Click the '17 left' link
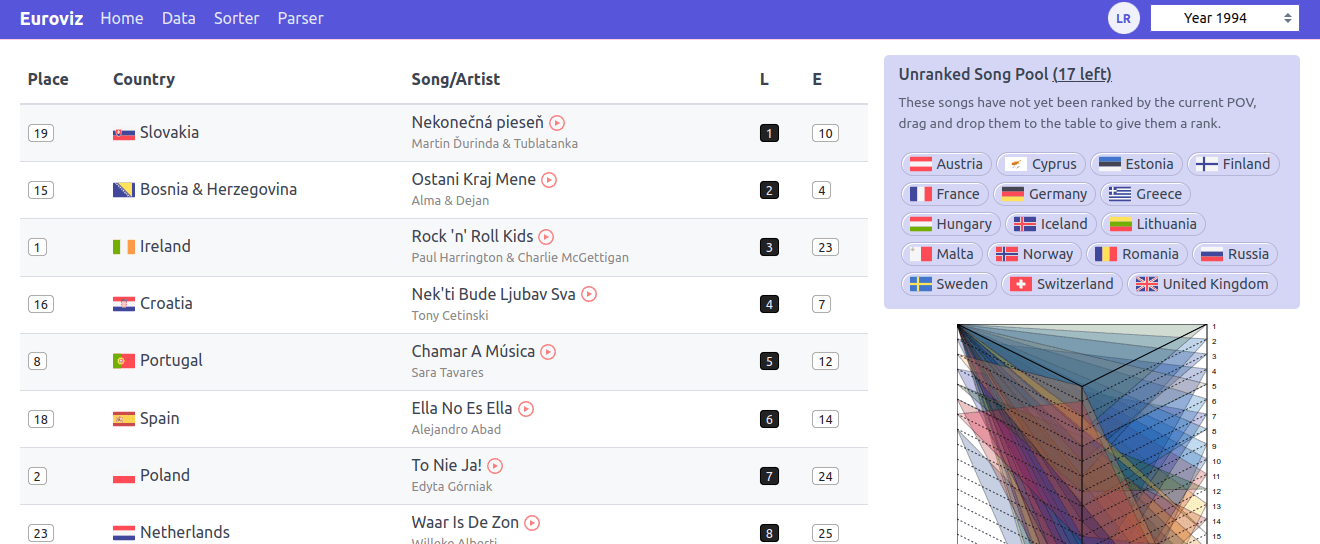Image resolution: width=1320 pixels, height=544 pixels. coord(1082,74)
